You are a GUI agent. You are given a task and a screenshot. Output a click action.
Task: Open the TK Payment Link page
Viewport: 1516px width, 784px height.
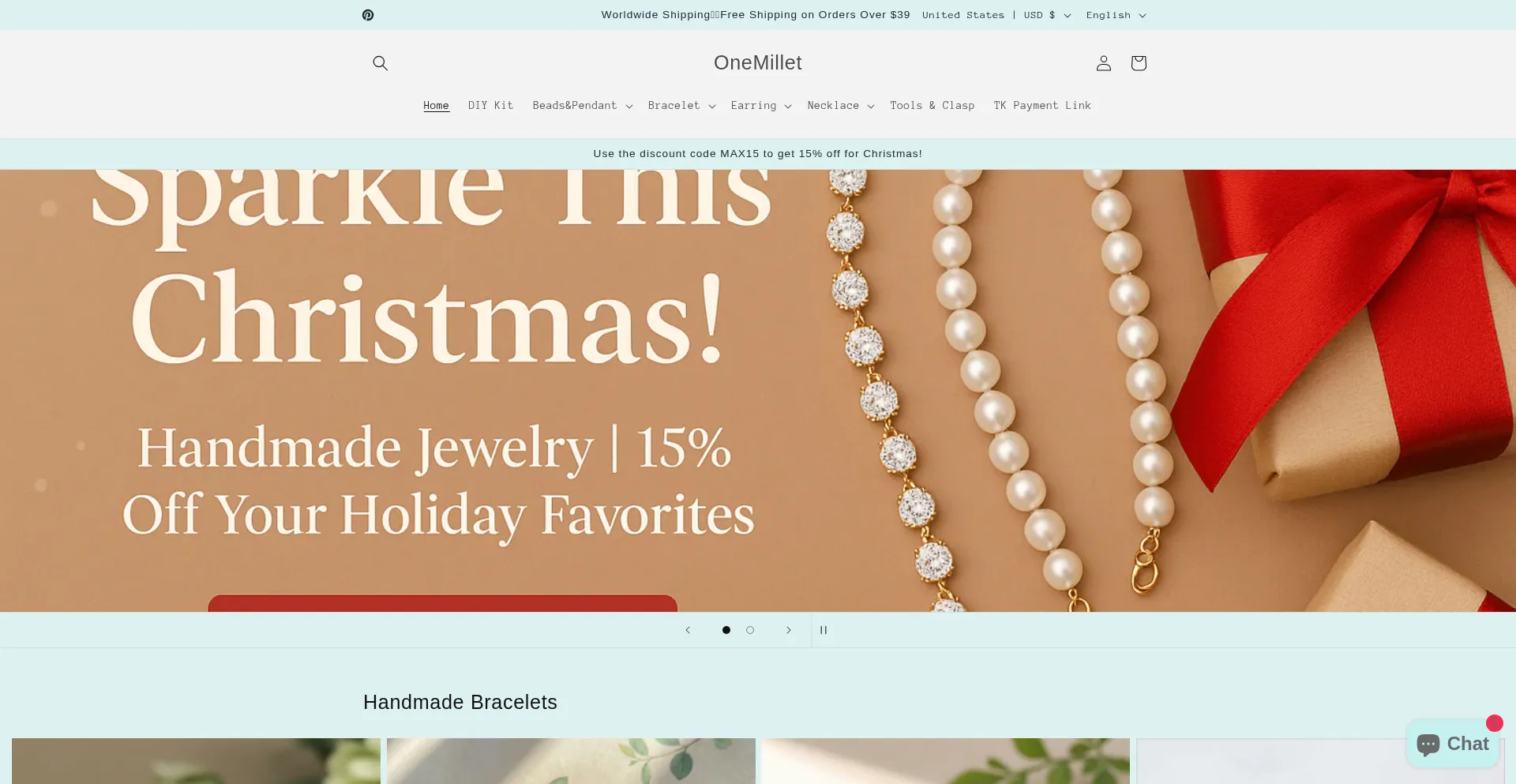[1042, 106]
